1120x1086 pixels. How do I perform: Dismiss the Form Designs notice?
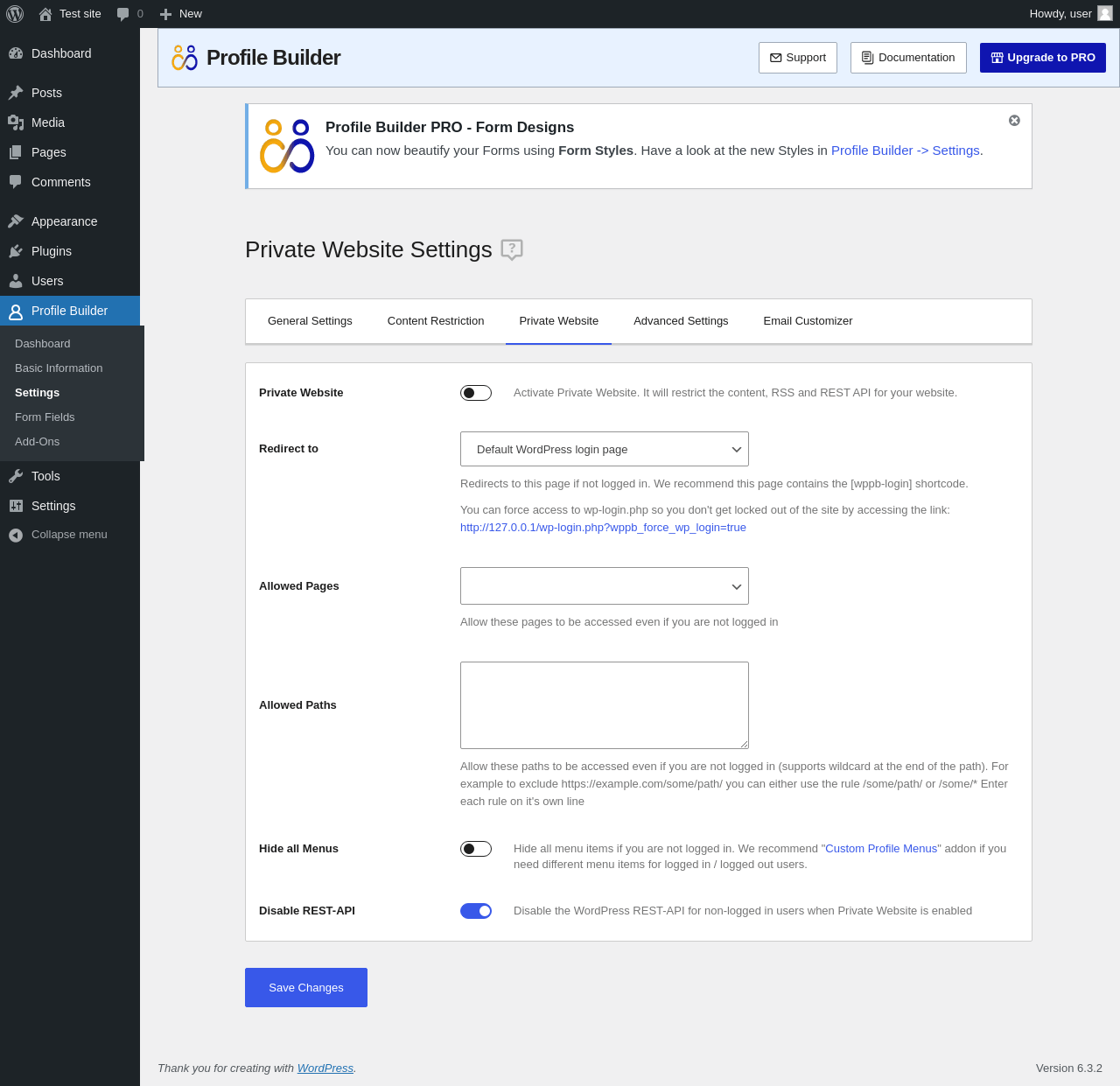(1014, 120)
